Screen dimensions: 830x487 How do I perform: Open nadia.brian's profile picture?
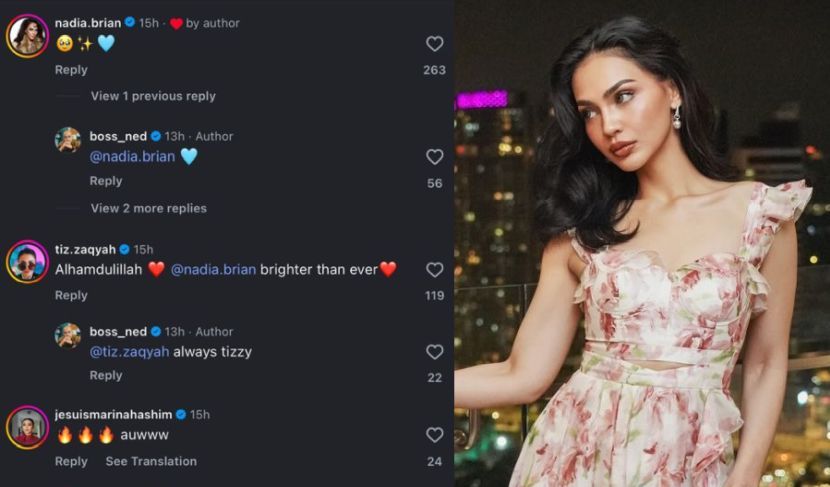[x=27, y=36]
